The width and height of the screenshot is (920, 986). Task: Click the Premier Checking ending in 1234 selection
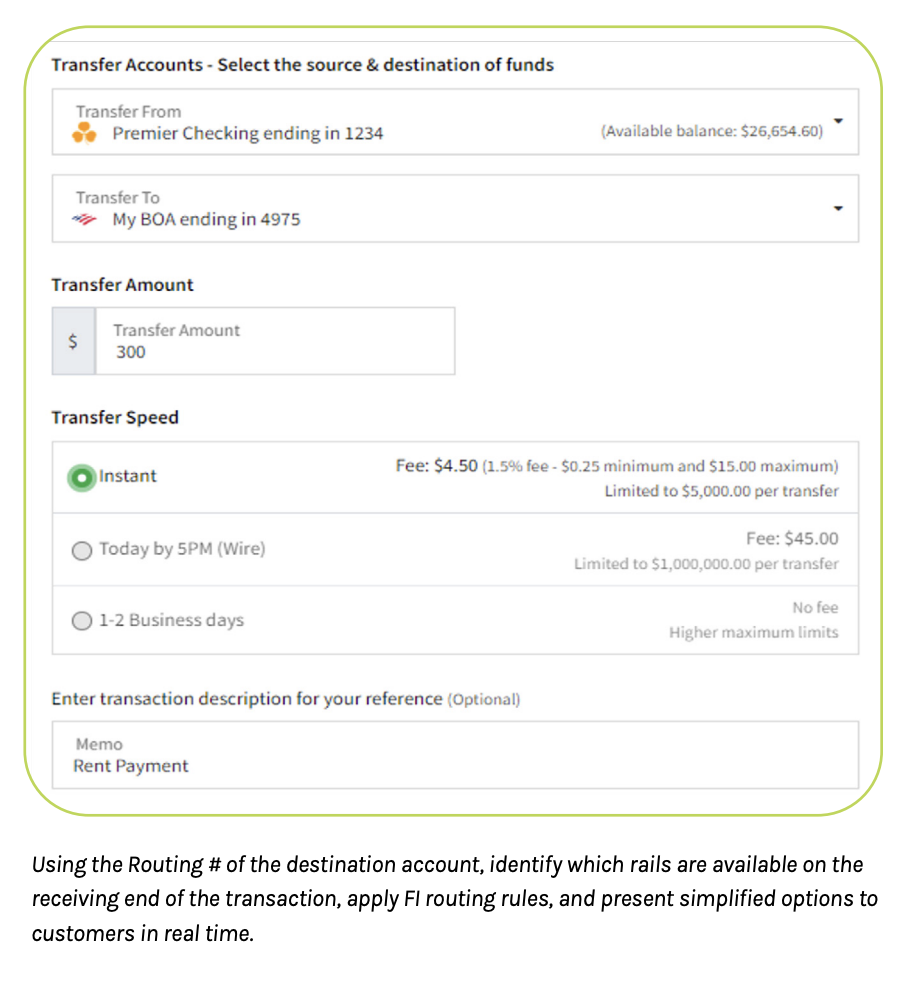(x=247, y=133)
